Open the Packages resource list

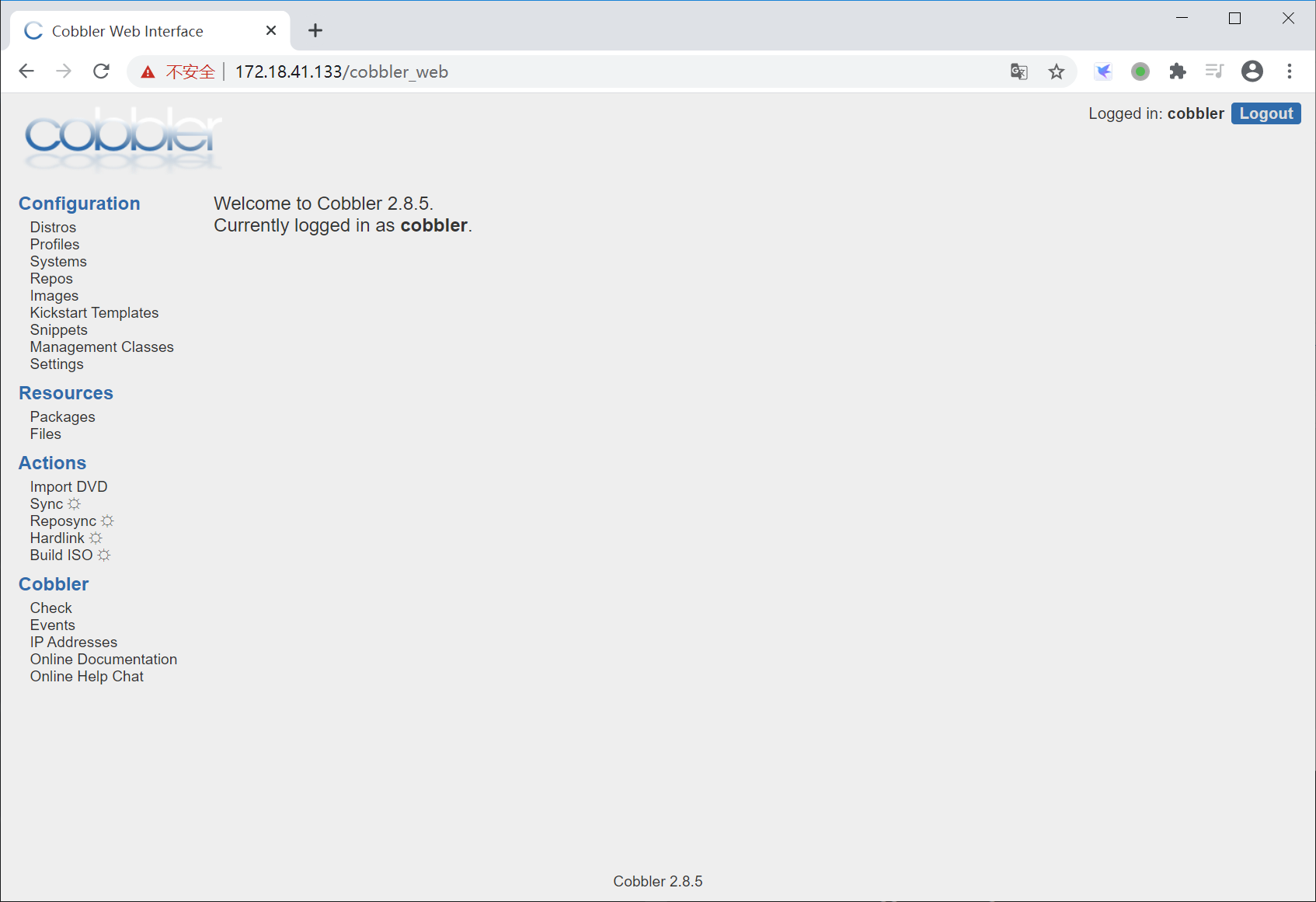[x=63, y=417]
